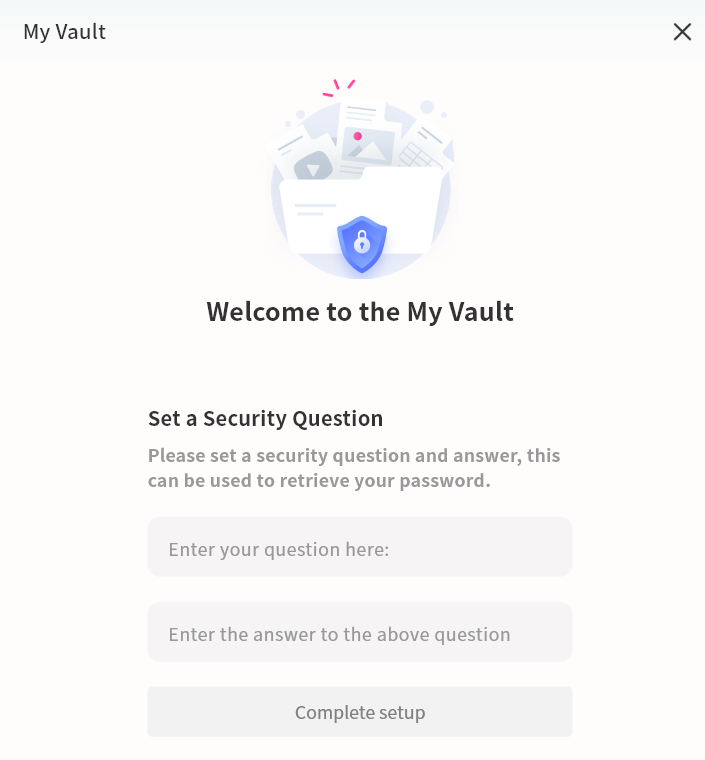Click the lined paper on illustration's left edge

[291, 146]
